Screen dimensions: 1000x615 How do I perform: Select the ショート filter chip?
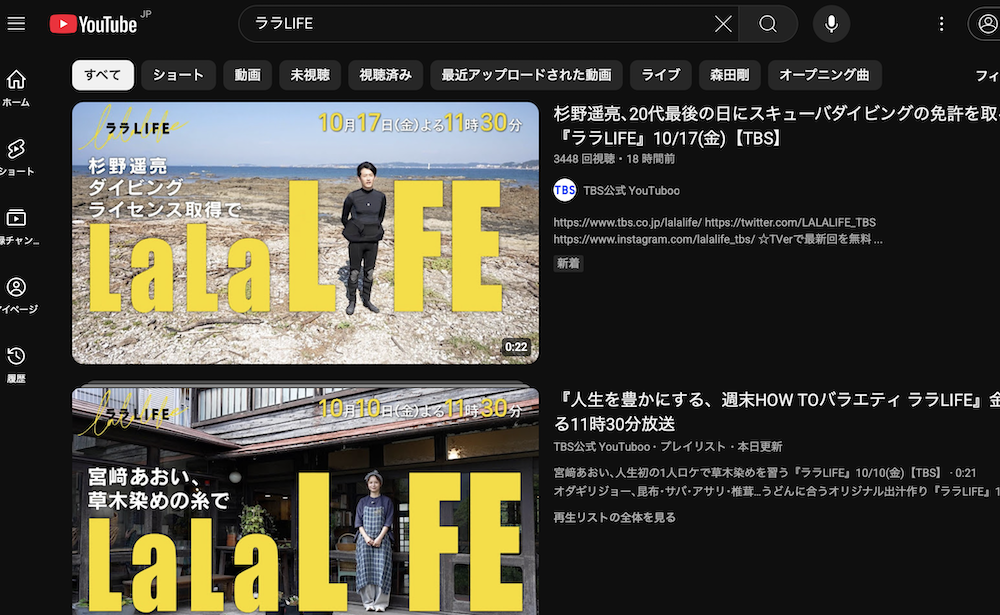pos(179,75)
